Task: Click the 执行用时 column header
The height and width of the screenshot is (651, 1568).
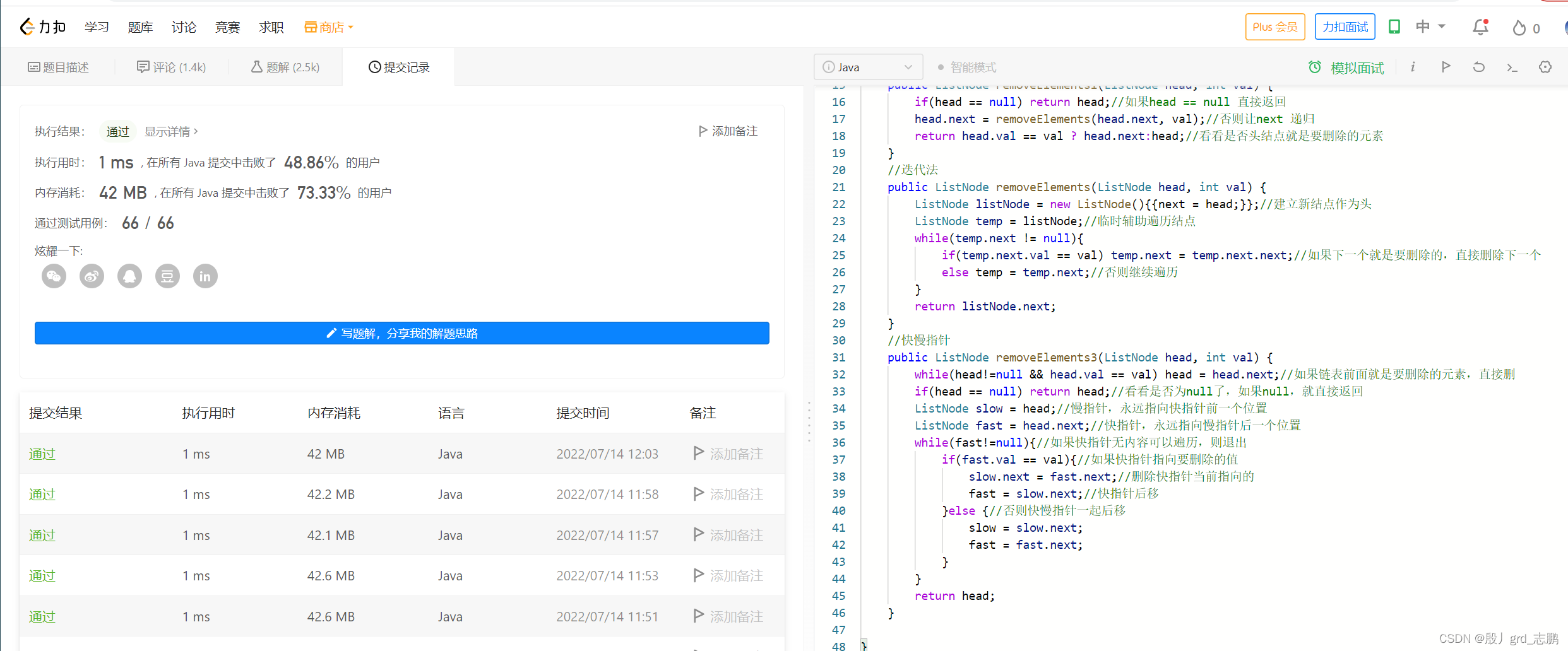Action: [x=208, y=413]
